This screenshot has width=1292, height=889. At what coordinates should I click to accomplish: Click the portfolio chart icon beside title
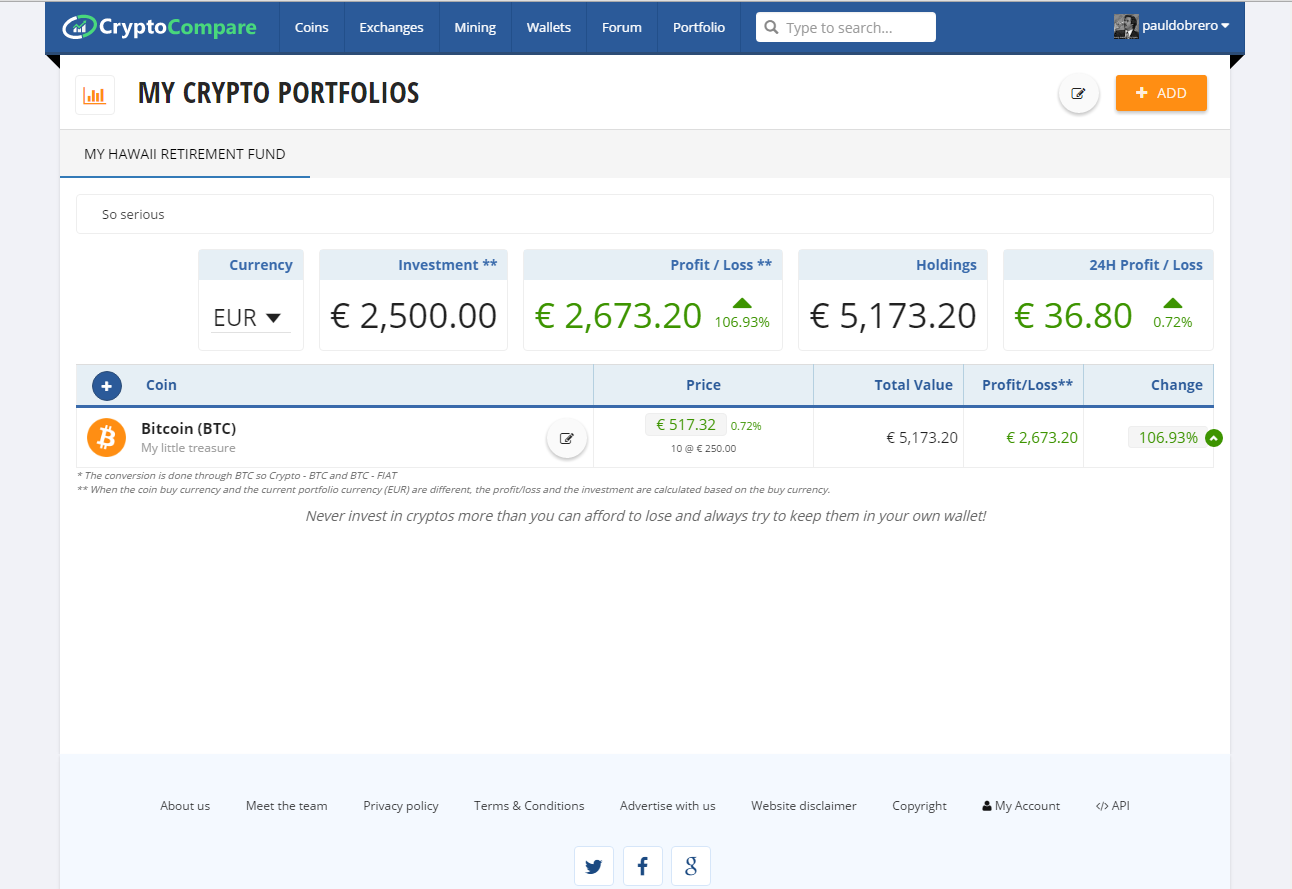coord(95,95)
